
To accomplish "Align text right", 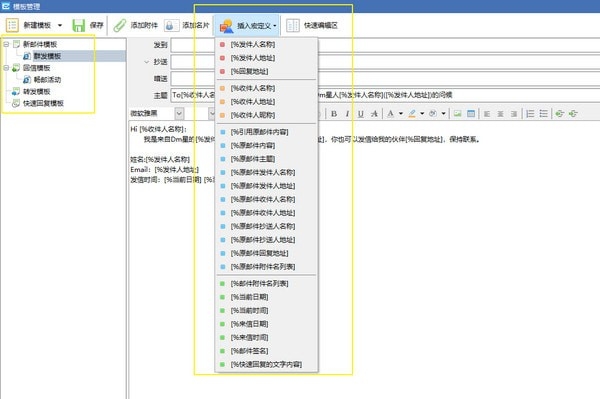I will [x=514, y=114].
